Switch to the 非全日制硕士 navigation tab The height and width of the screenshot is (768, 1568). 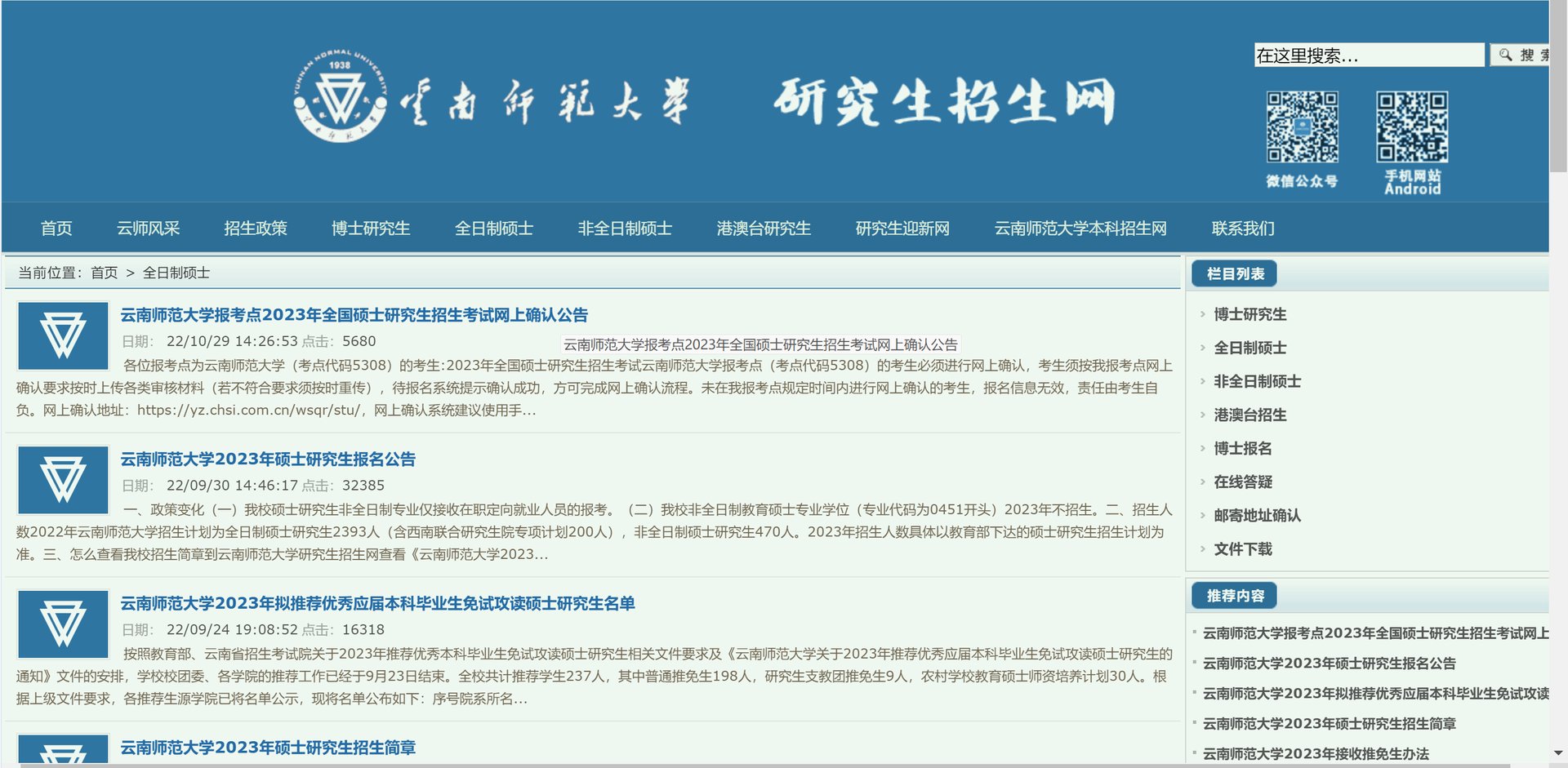(x=626, y=229)
